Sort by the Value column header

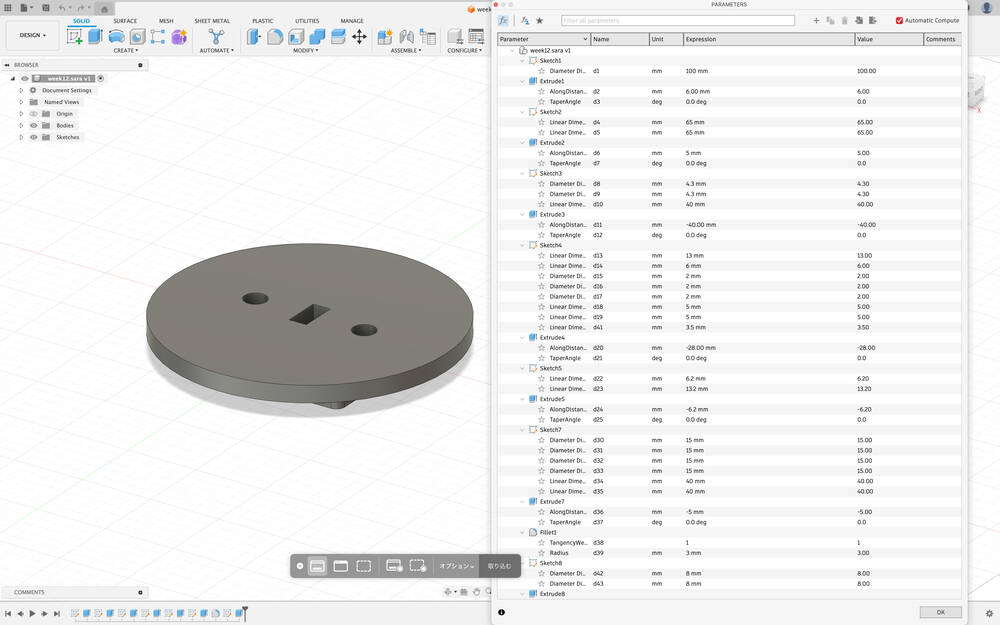889,39
